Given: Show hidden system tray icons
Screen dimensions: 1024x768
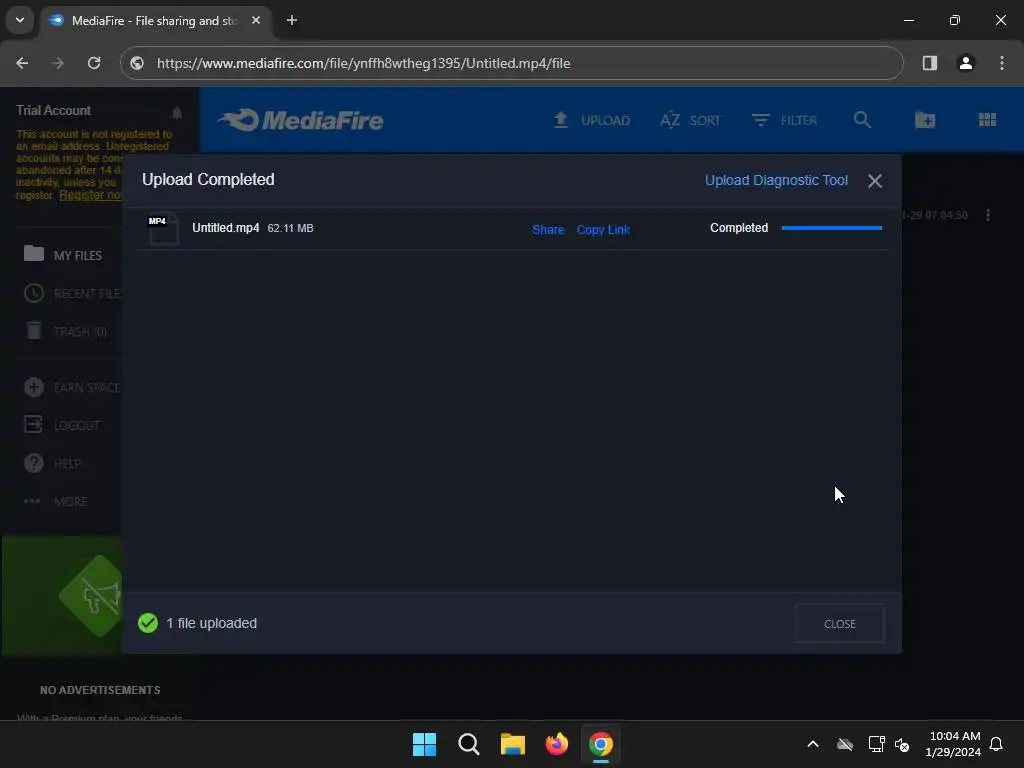Looking at the screenshot, I should 812,744.
